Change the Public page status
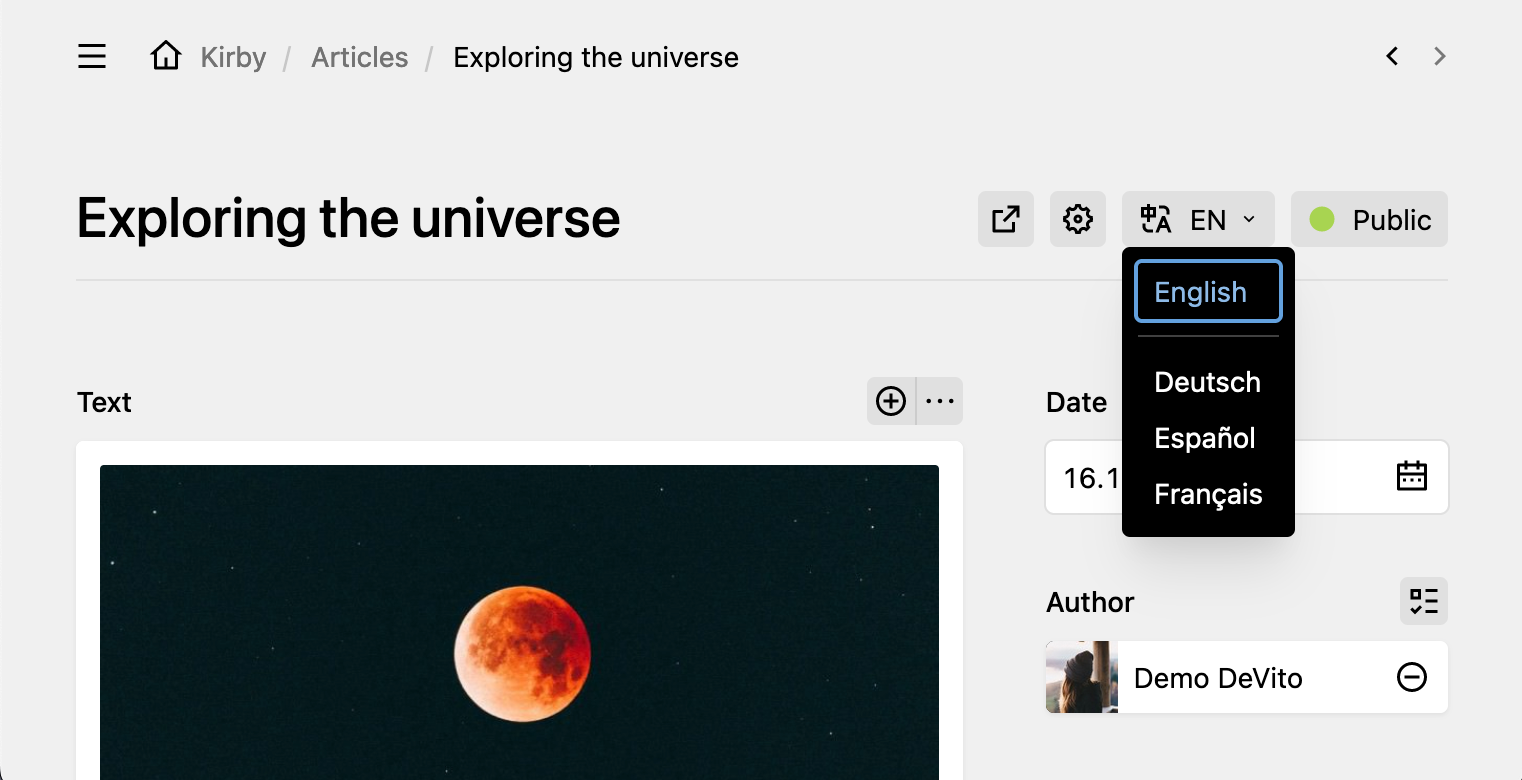Viewport: 1522px width, 780px height. tap(1370, 219)
